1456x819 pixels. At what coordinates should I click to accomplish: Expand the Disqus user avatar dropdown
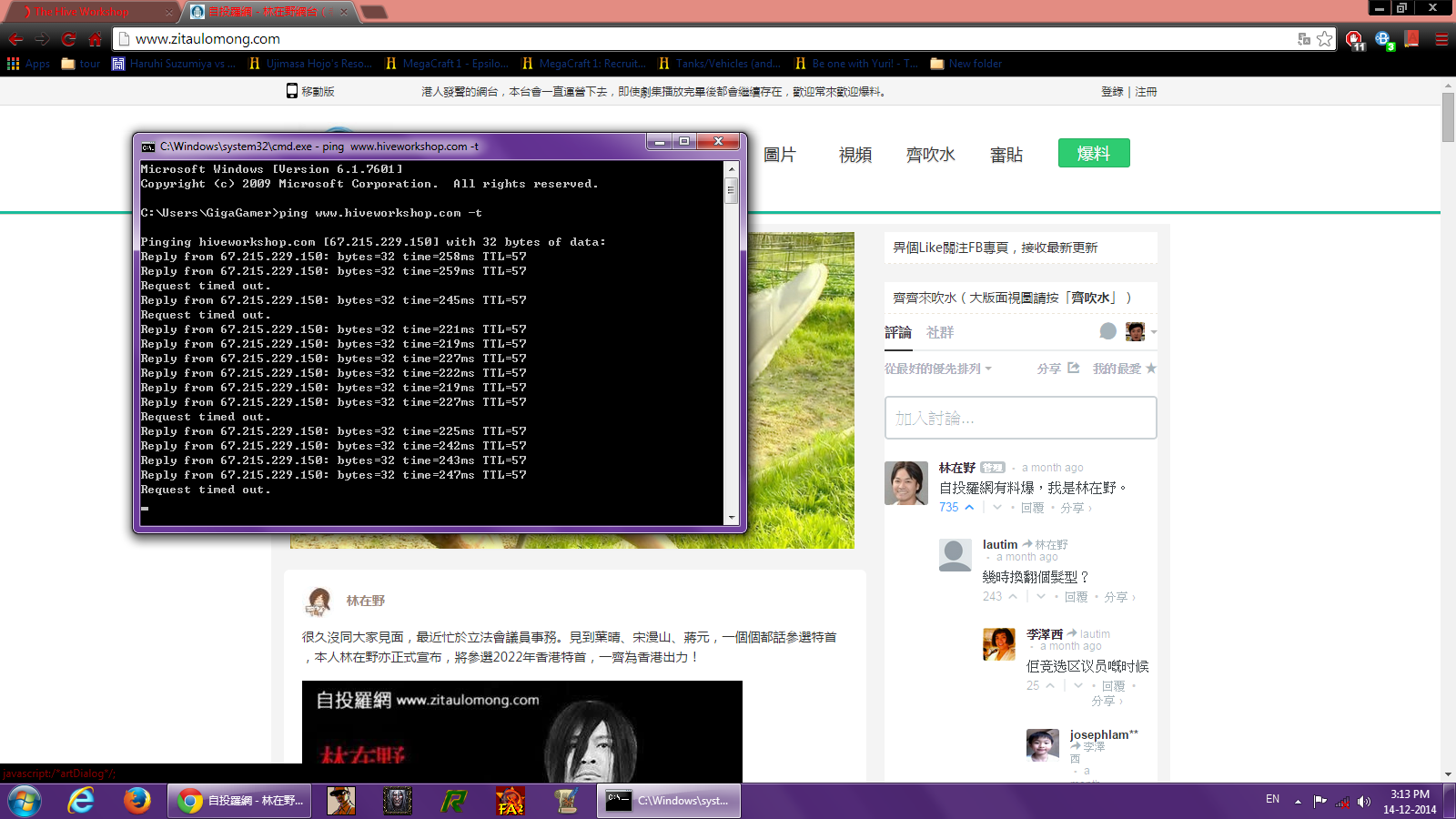pyautogui.click(x=1141, y=331)
